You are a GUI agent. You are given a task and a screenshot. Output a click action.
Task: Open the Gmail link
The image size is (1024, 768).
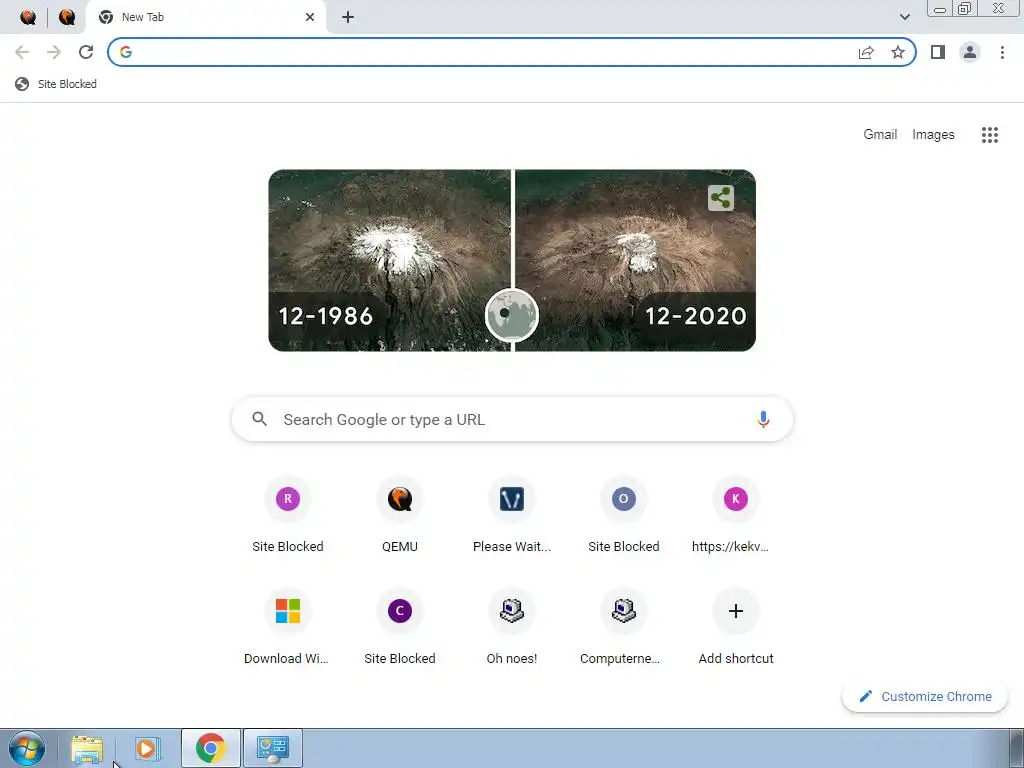click(x=880, y=135)
